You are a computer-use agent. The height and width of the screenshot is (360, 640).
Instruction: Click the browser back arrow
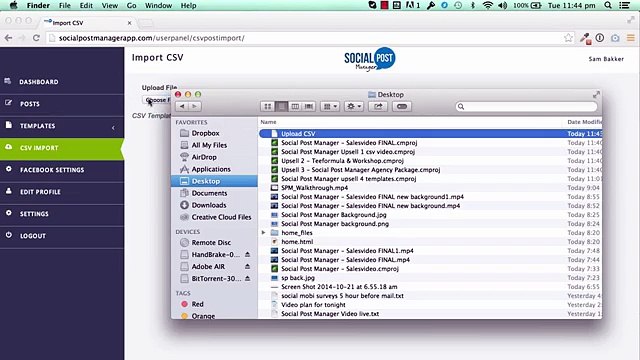8,38
